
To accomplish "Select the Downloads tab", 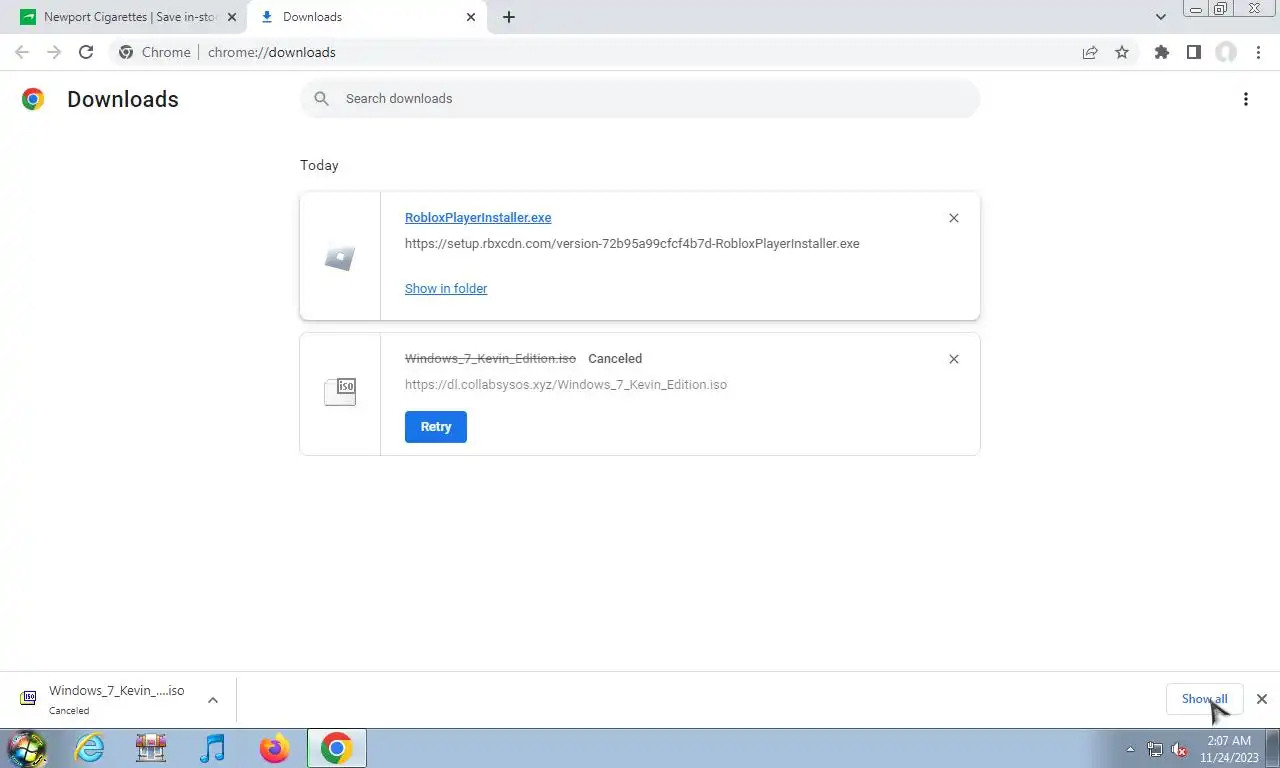I will tap(368, 17).
